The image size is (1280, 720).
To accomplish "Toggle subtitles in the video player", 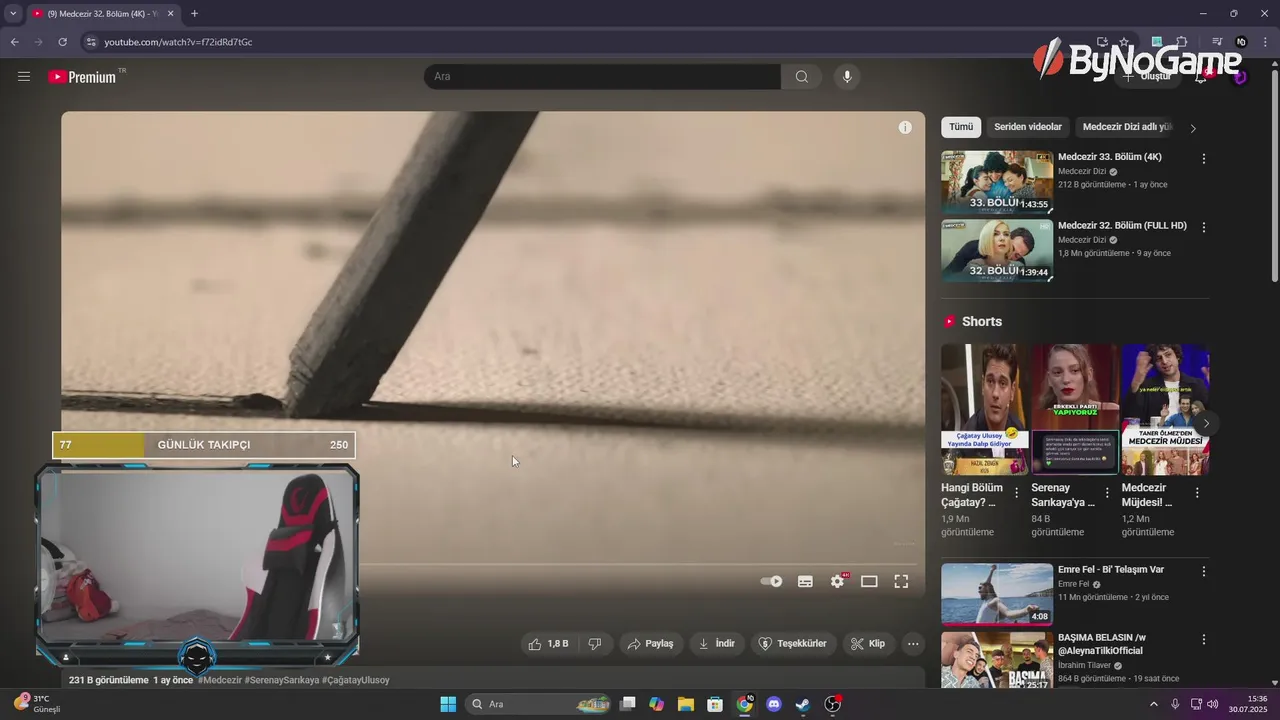I will point(805,581).
